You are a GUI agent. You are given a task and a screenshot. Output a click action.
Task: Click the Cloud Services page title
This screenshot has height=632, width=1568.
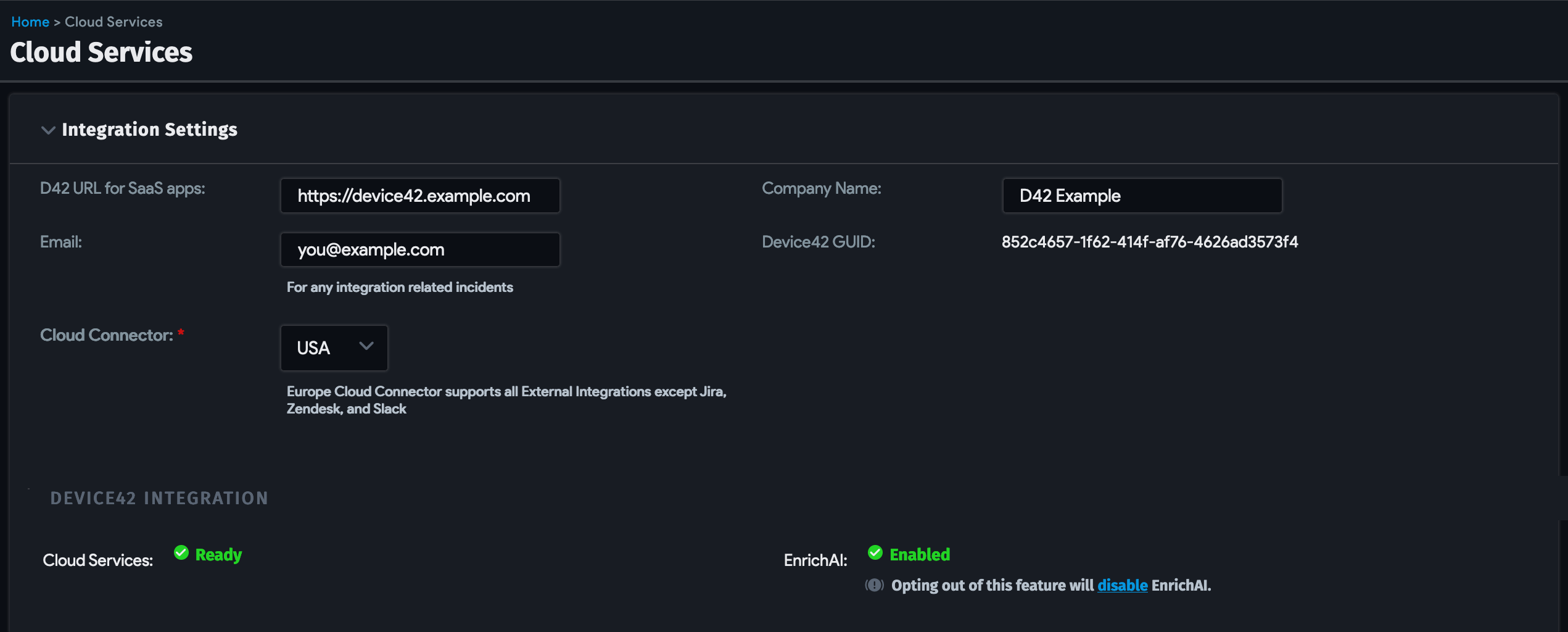101,52
